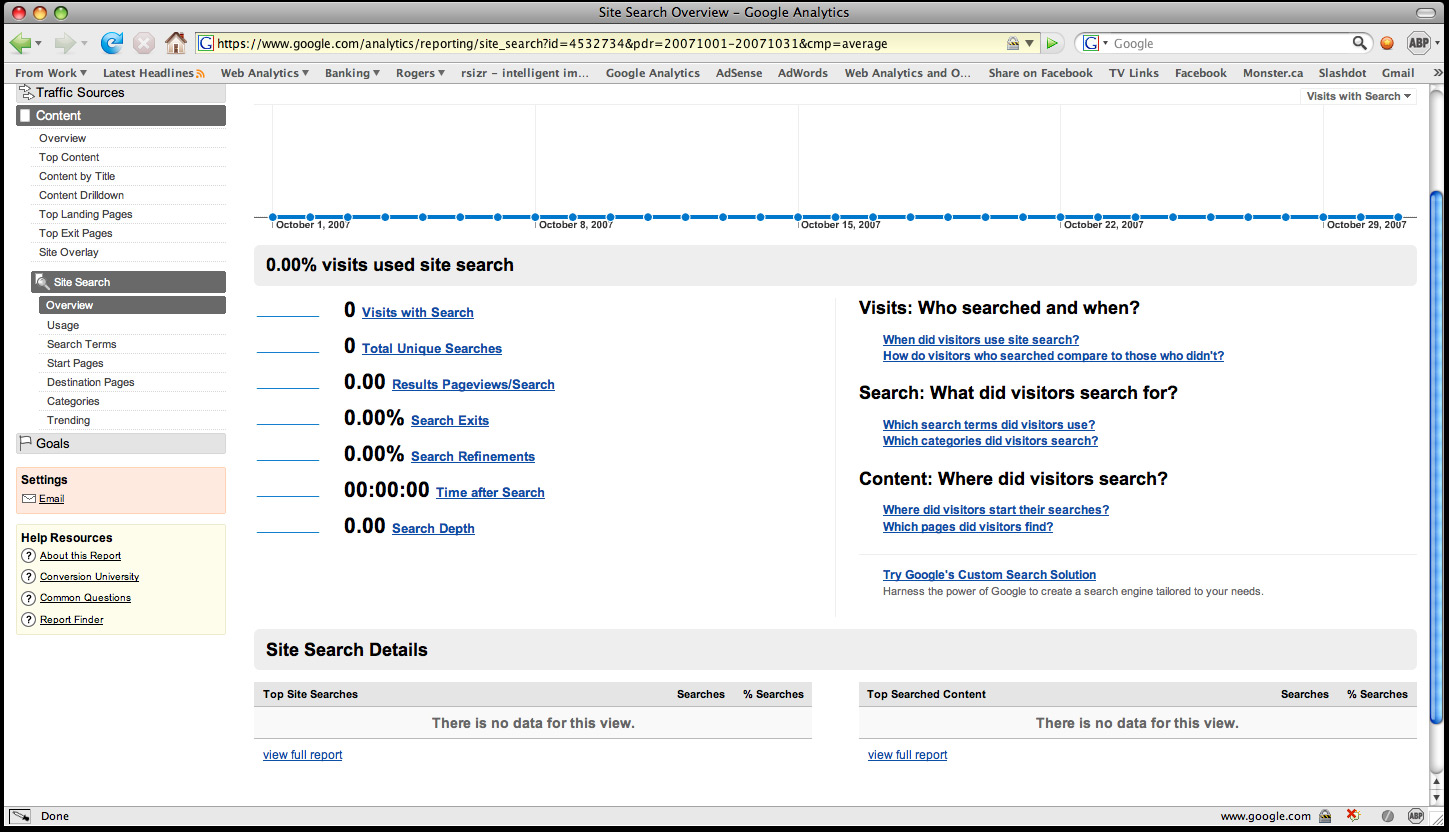
Task: Click the browser Reload icon
Action: click(x=112, y=43)
